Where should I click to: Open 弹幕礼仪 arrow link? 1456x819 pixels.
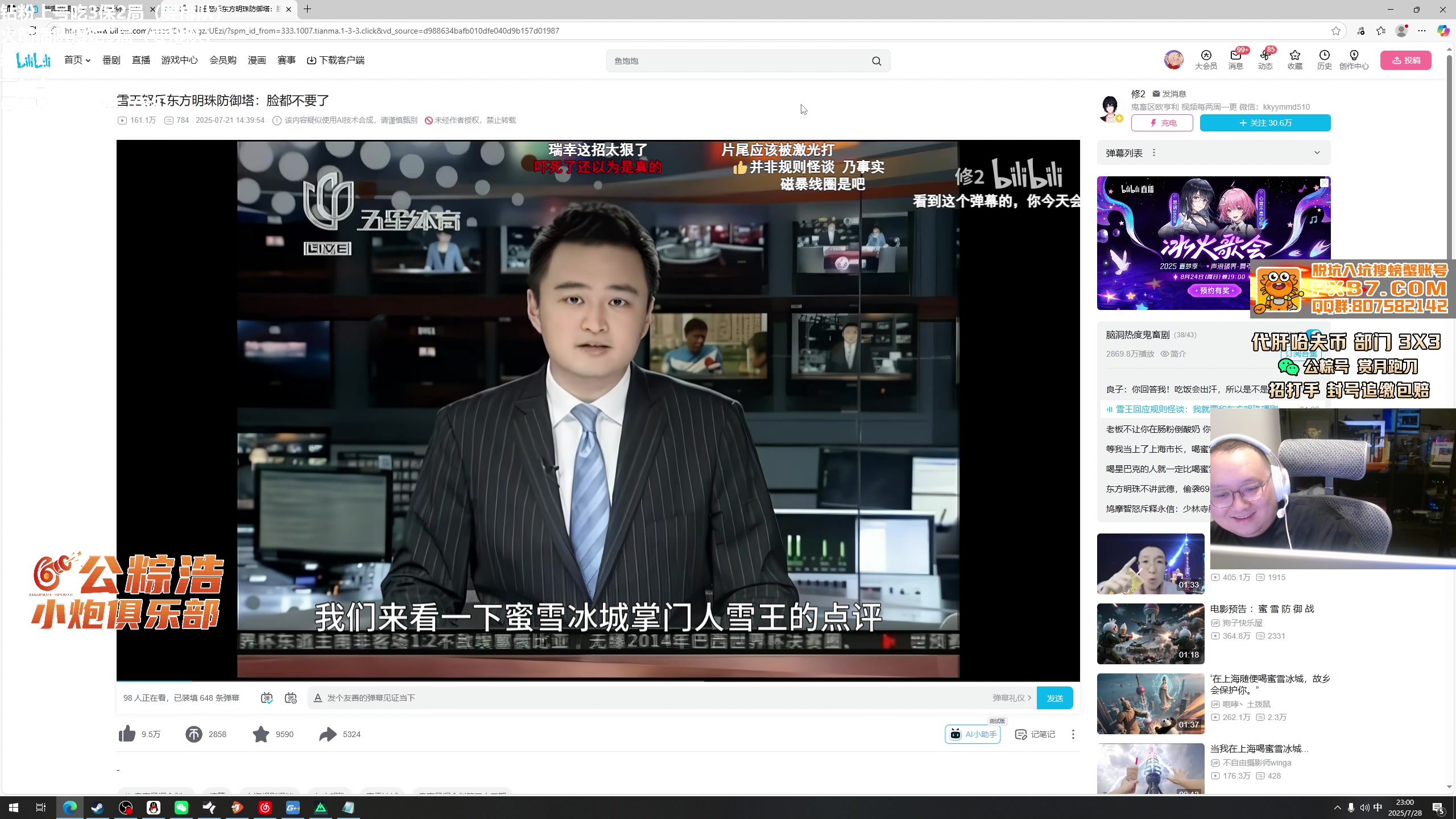point(1012,698)
